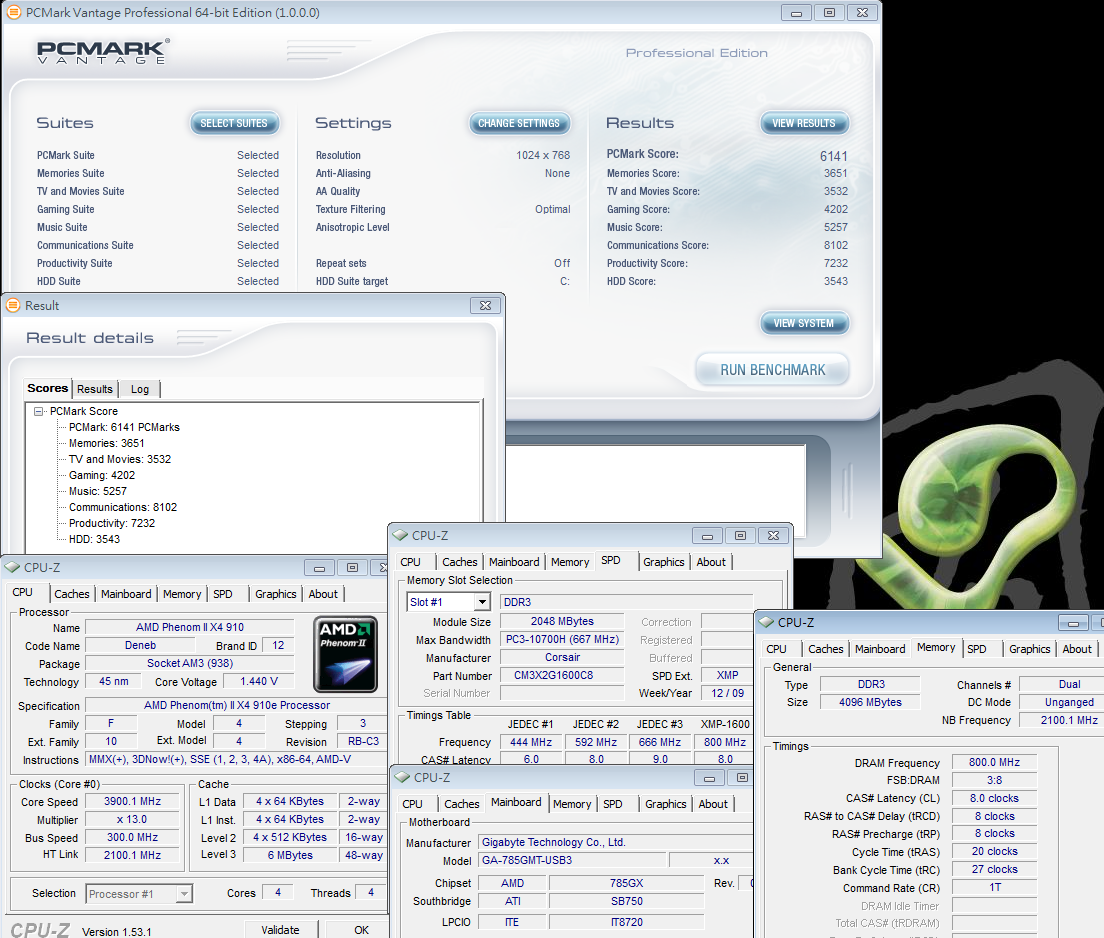
Task: Open Graphics tab in CPU-Z SPD window
Action: coord(663,562)
